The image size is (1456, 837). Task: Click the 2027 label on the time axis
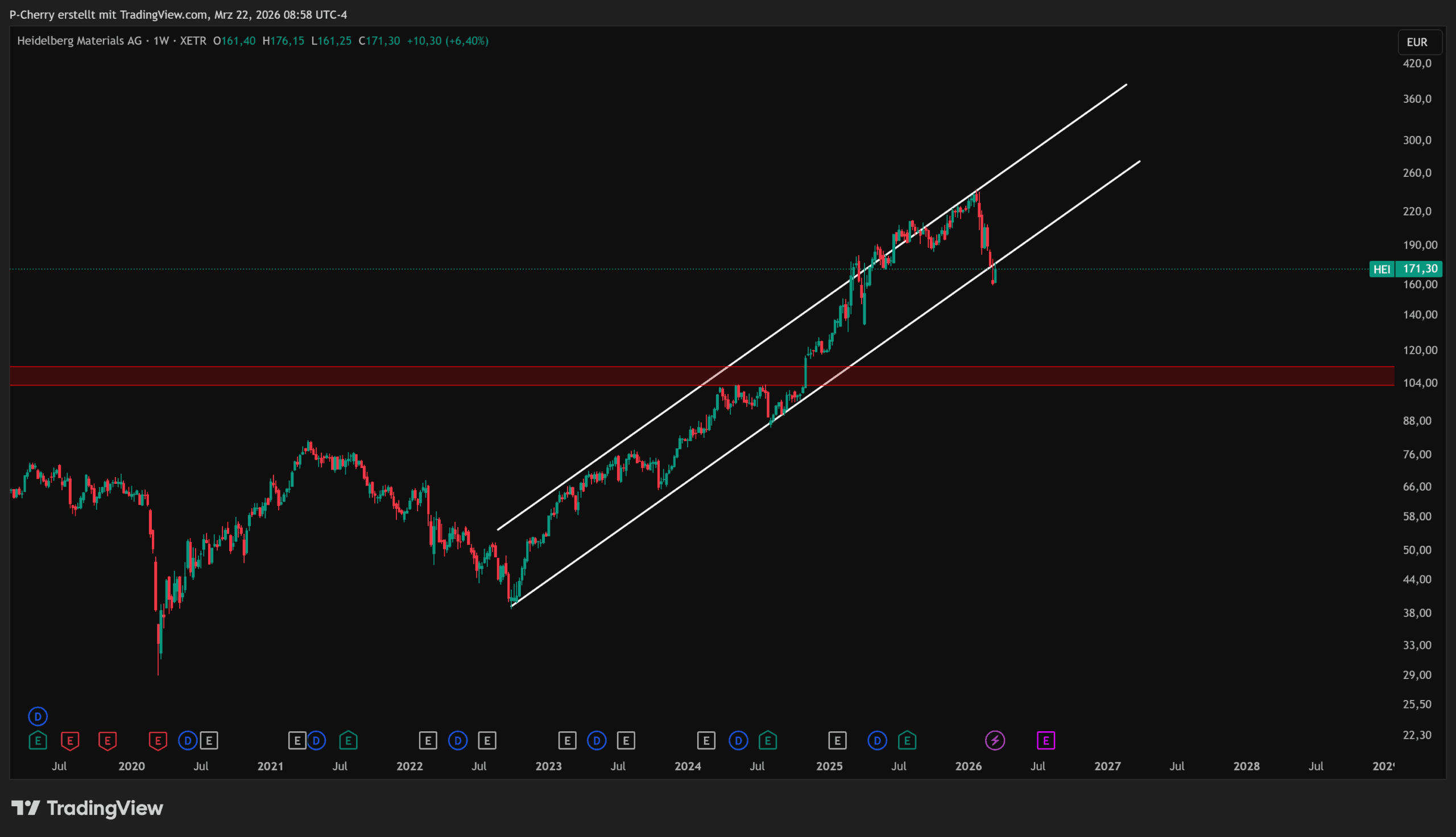[x=1107, y=766]
